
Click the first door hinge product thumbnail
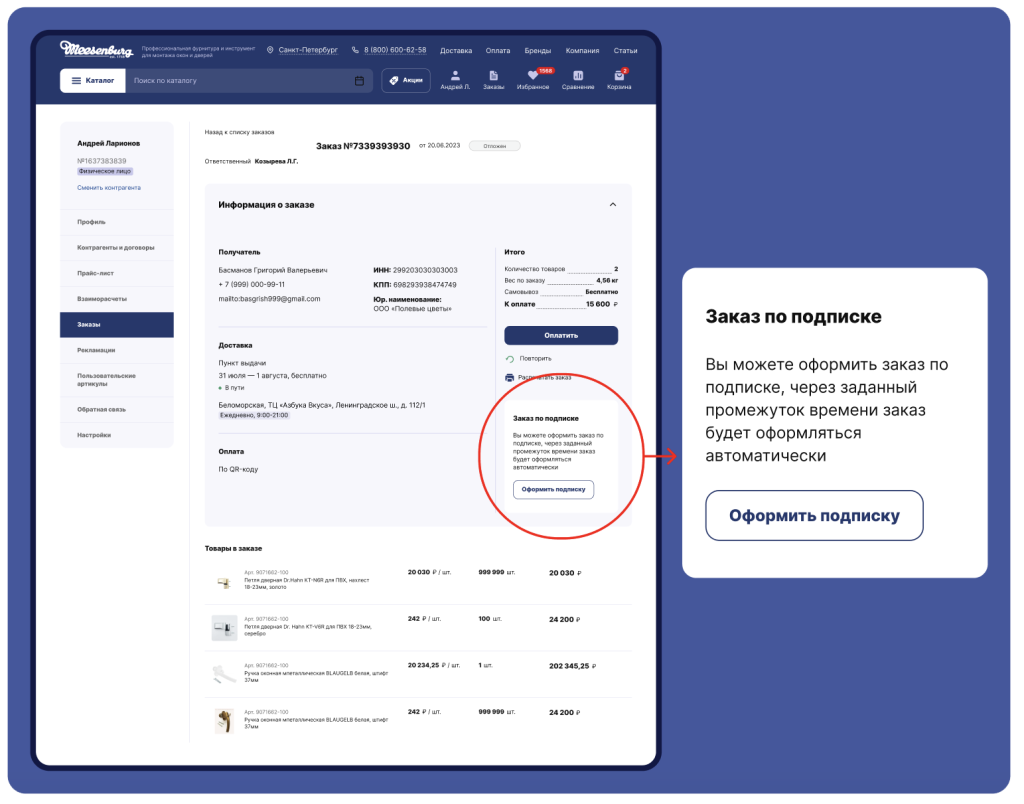point(224,581)
